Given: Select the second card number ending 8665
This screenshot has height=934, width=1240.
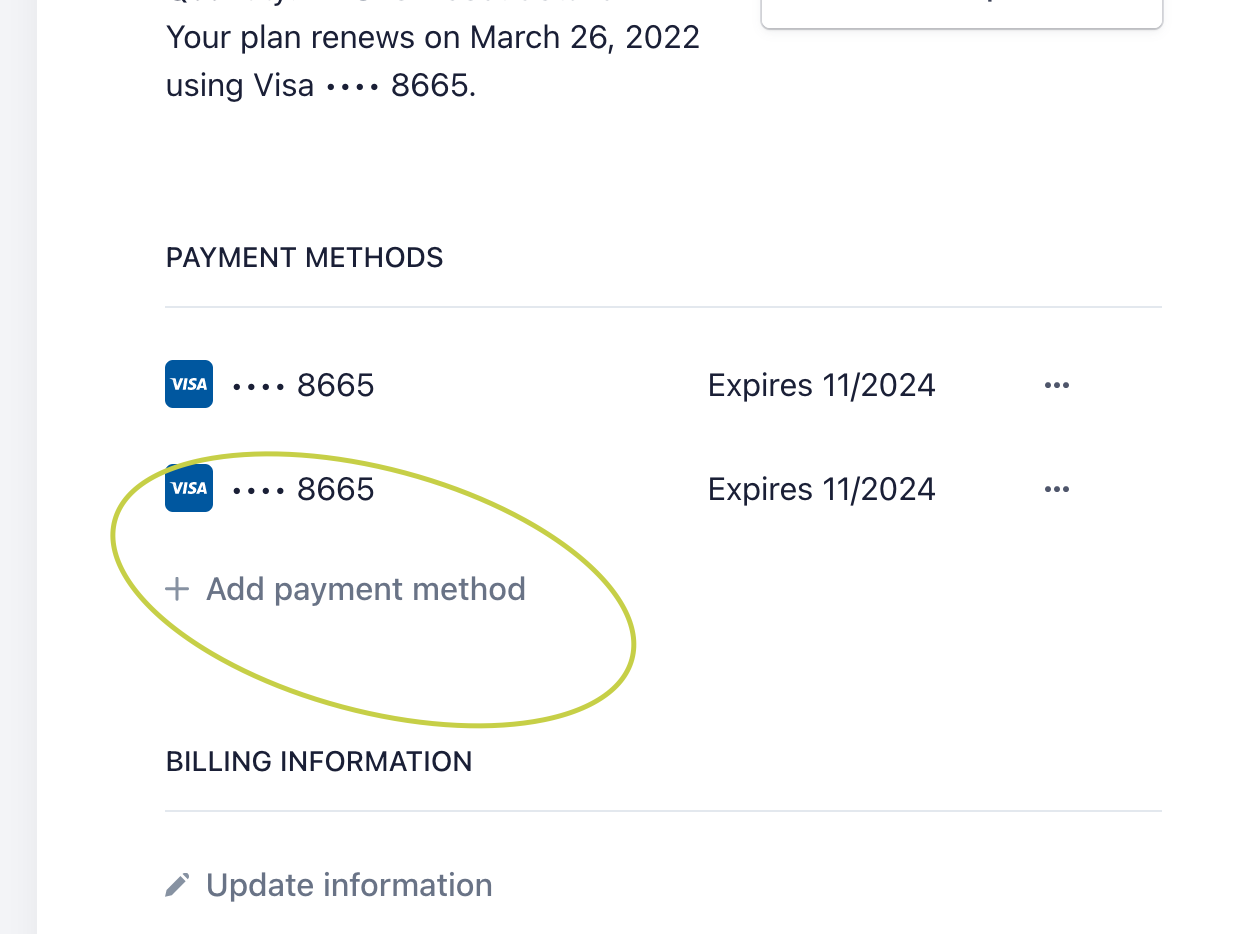Looking at the screenshot, I should click(x=303, y=489).
